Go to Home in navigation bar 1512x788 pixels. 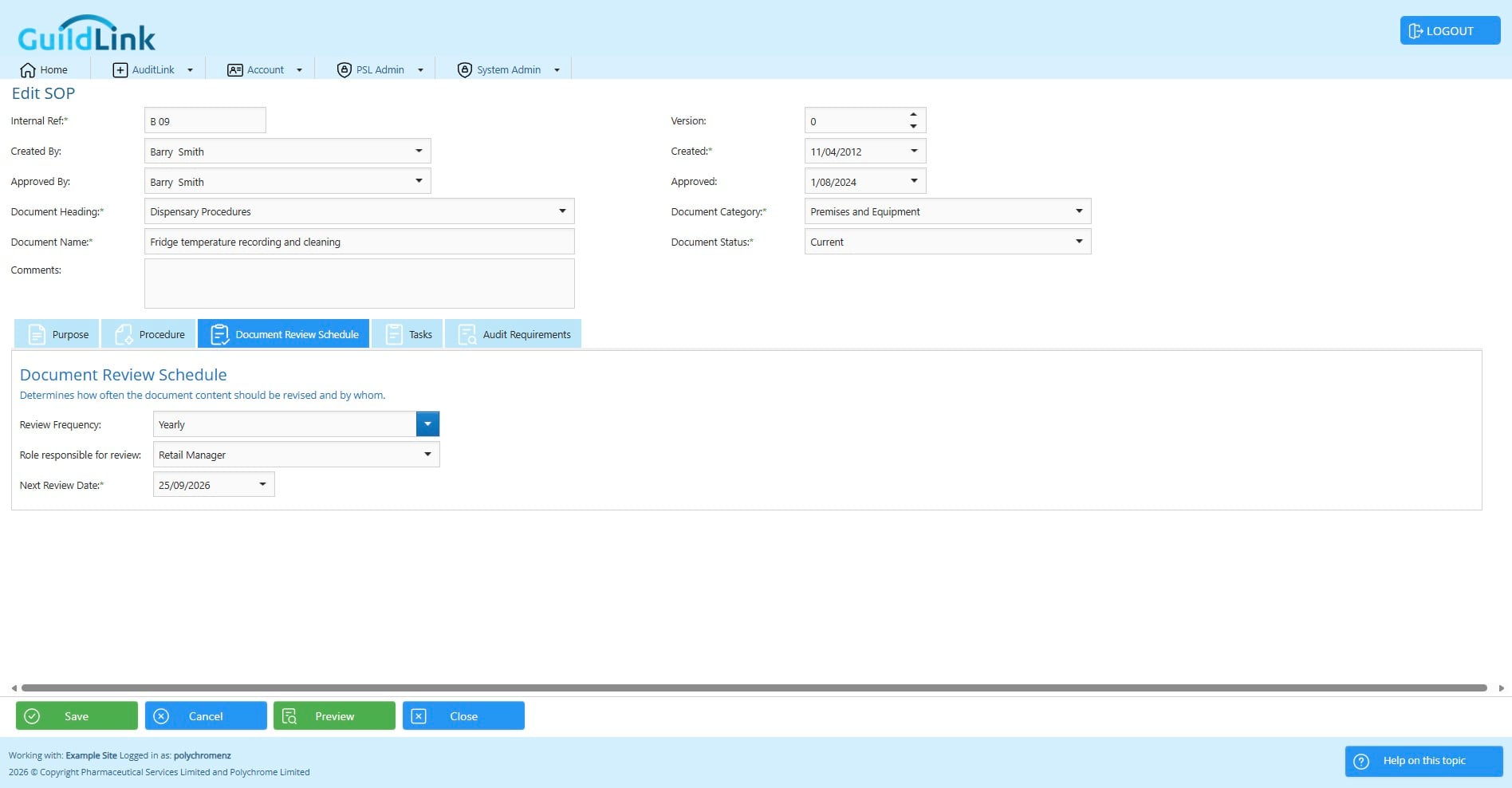[44, 70]
